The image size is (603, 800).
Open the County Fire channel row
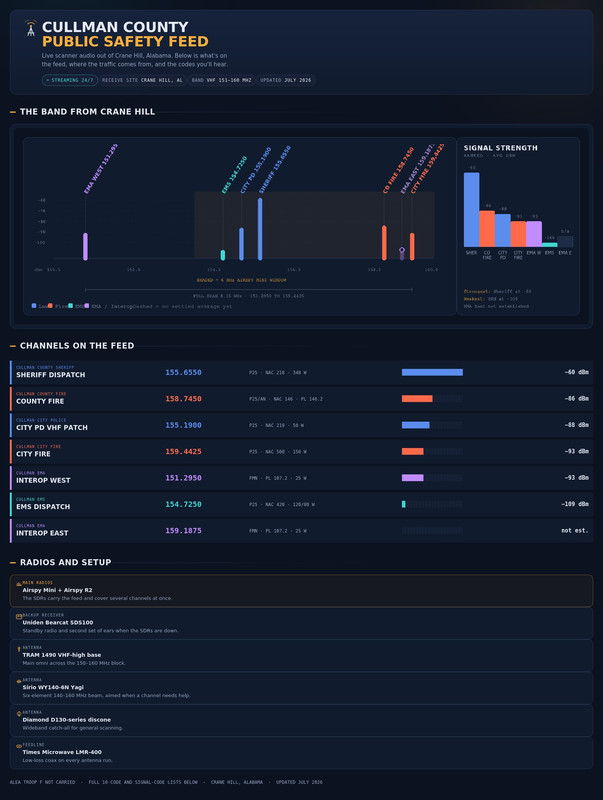click(301, 399)
